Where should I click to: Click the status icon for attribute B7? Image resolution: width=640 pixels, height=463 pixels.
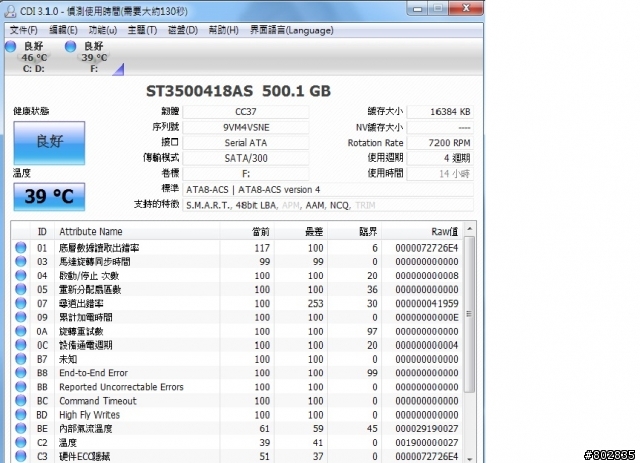click(21, 359)
